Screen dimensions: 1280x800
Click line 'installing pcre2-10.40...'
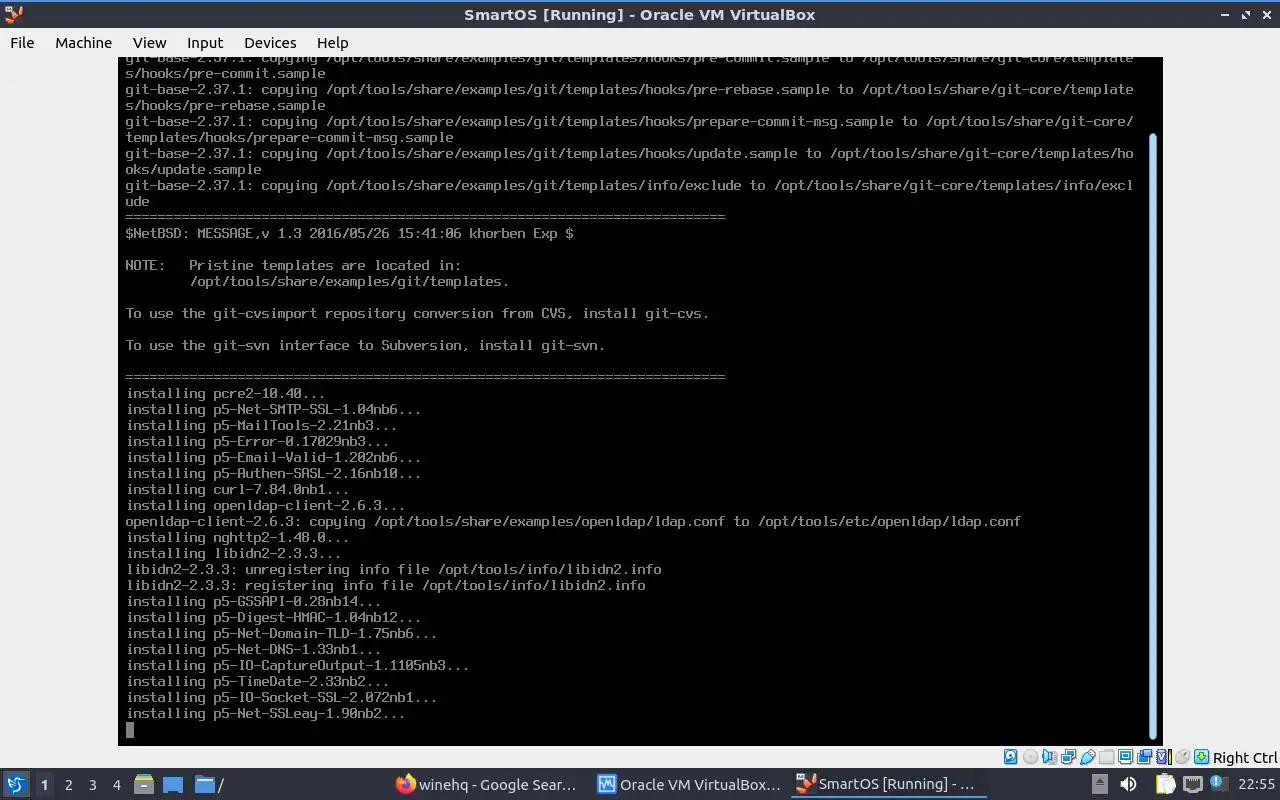pyautogui.click(x=226, y=393)
